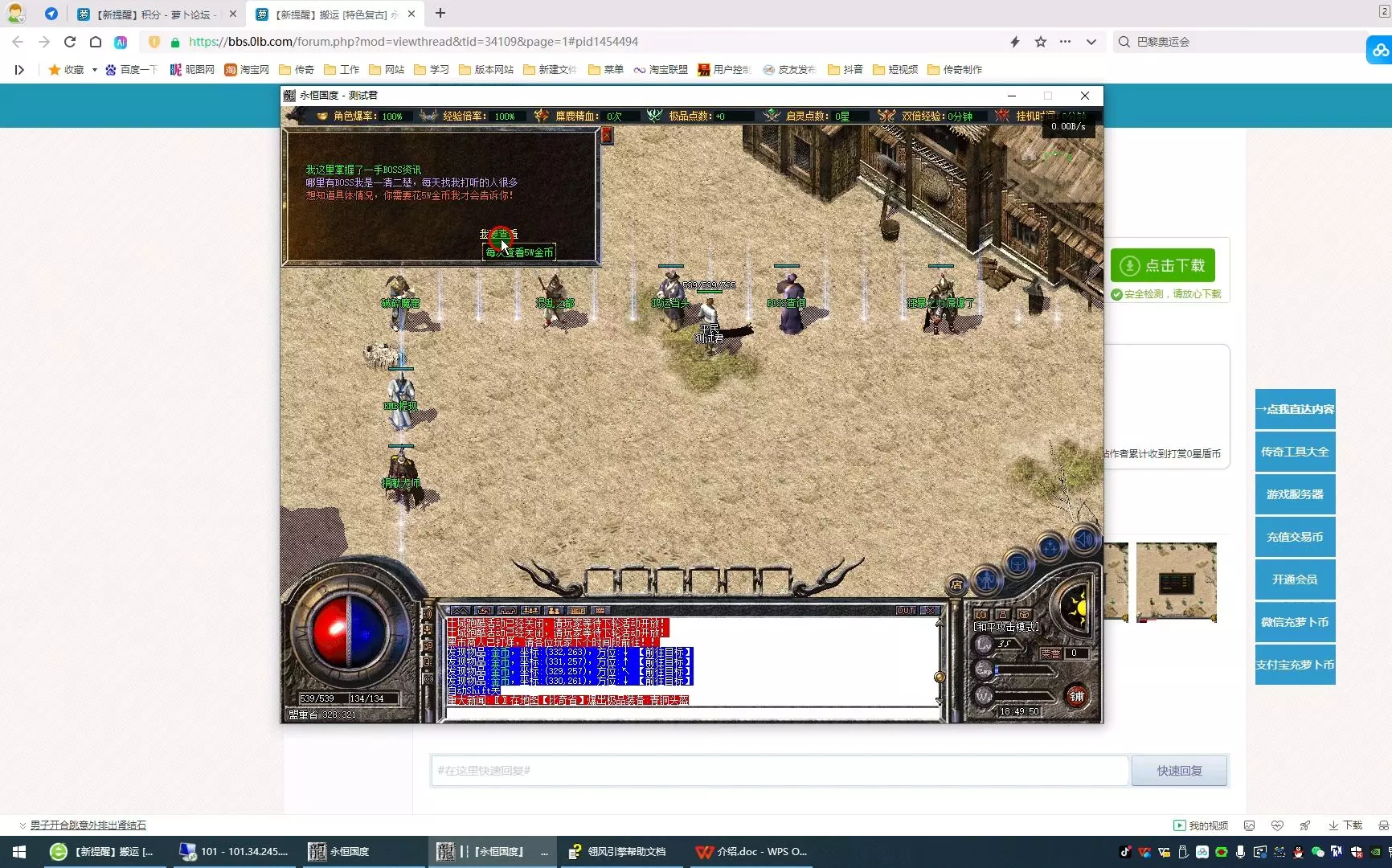Open the 学习 bookmark folder

pos(432,70)
